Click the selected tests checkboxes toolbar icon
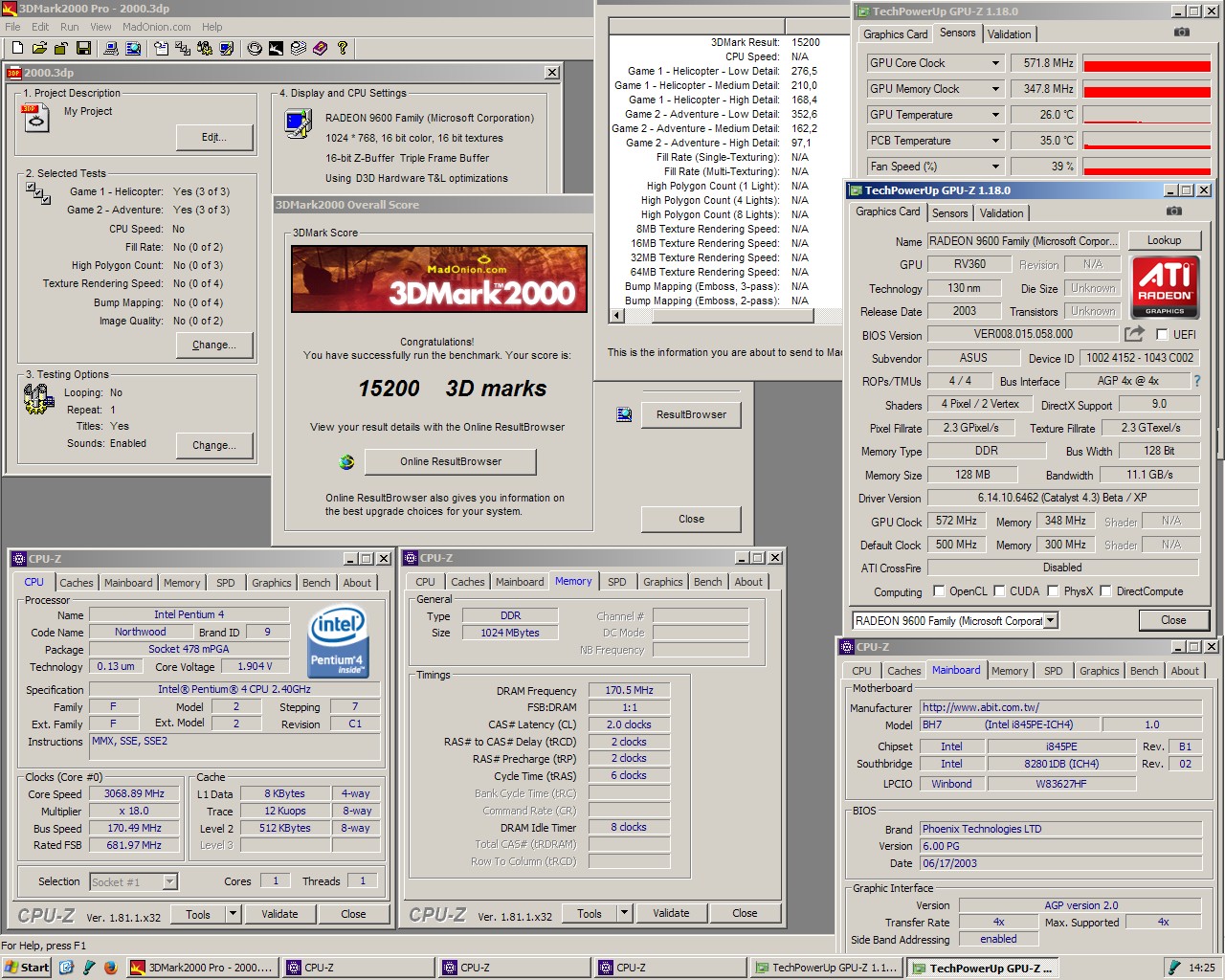 tap(182, 48)
